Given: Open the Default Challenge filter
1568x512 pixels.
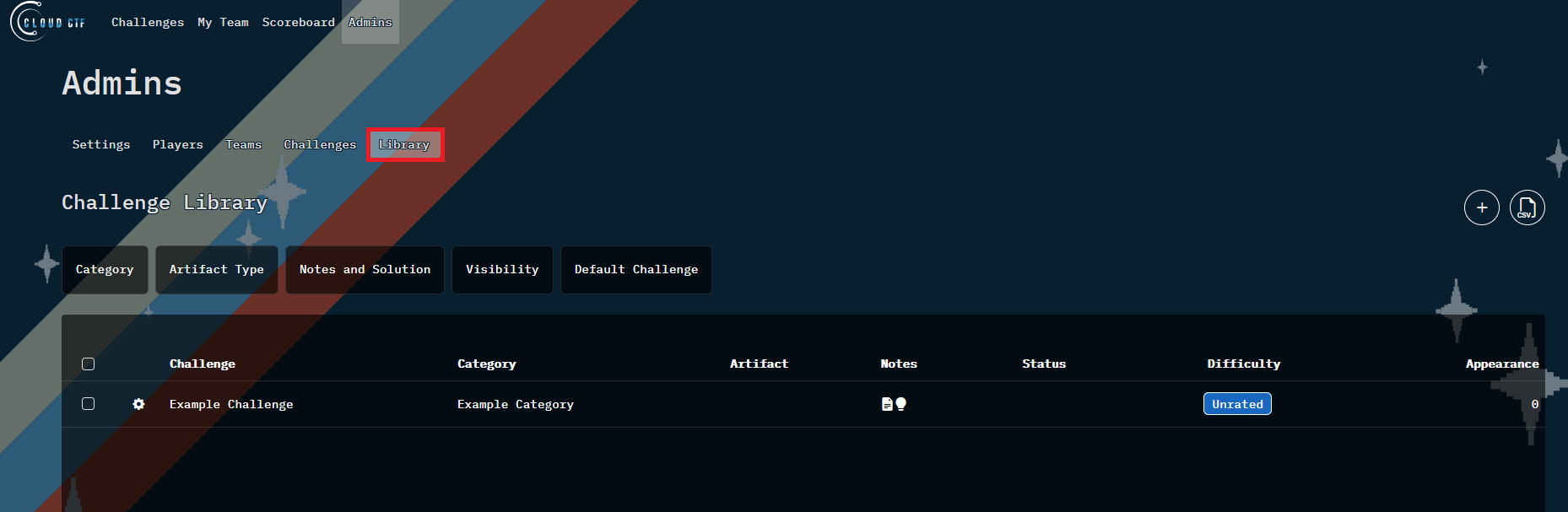Looking at the screenshot, I should [636, 269].
